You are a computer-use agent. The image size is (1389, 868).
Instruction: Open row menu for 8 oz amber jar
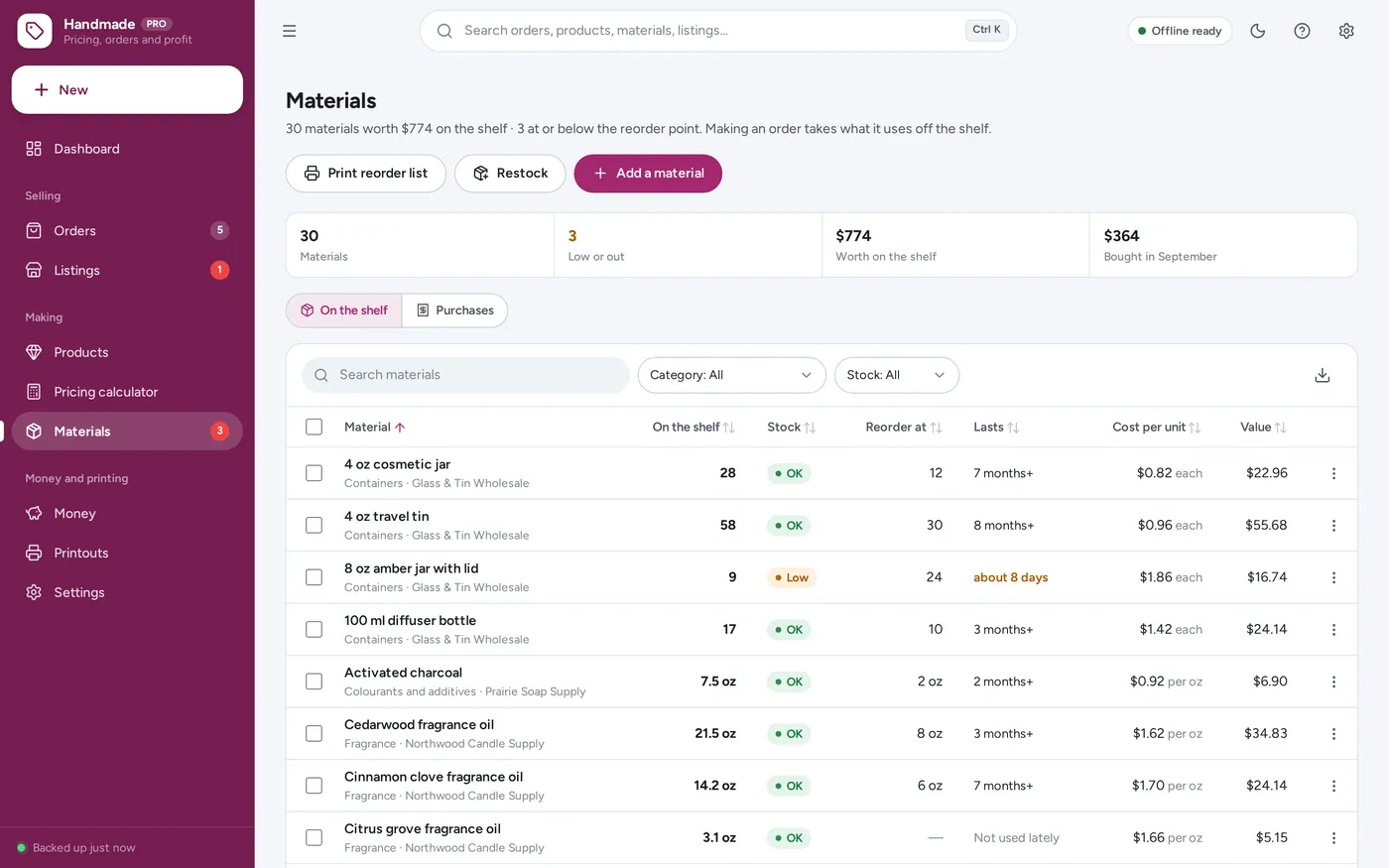1333,577
